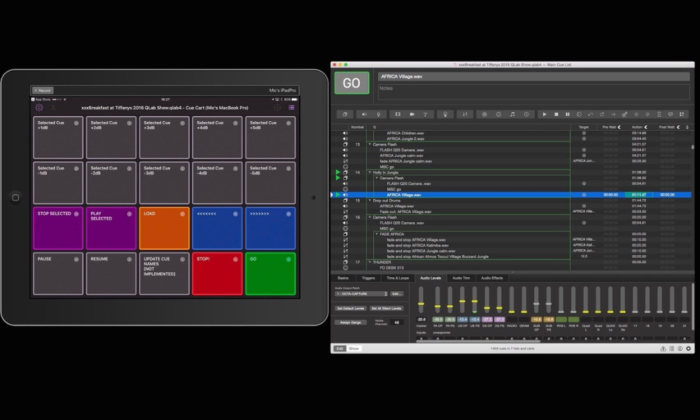
Task: Add a Script cue from toolbar
Action: (682, 114)
